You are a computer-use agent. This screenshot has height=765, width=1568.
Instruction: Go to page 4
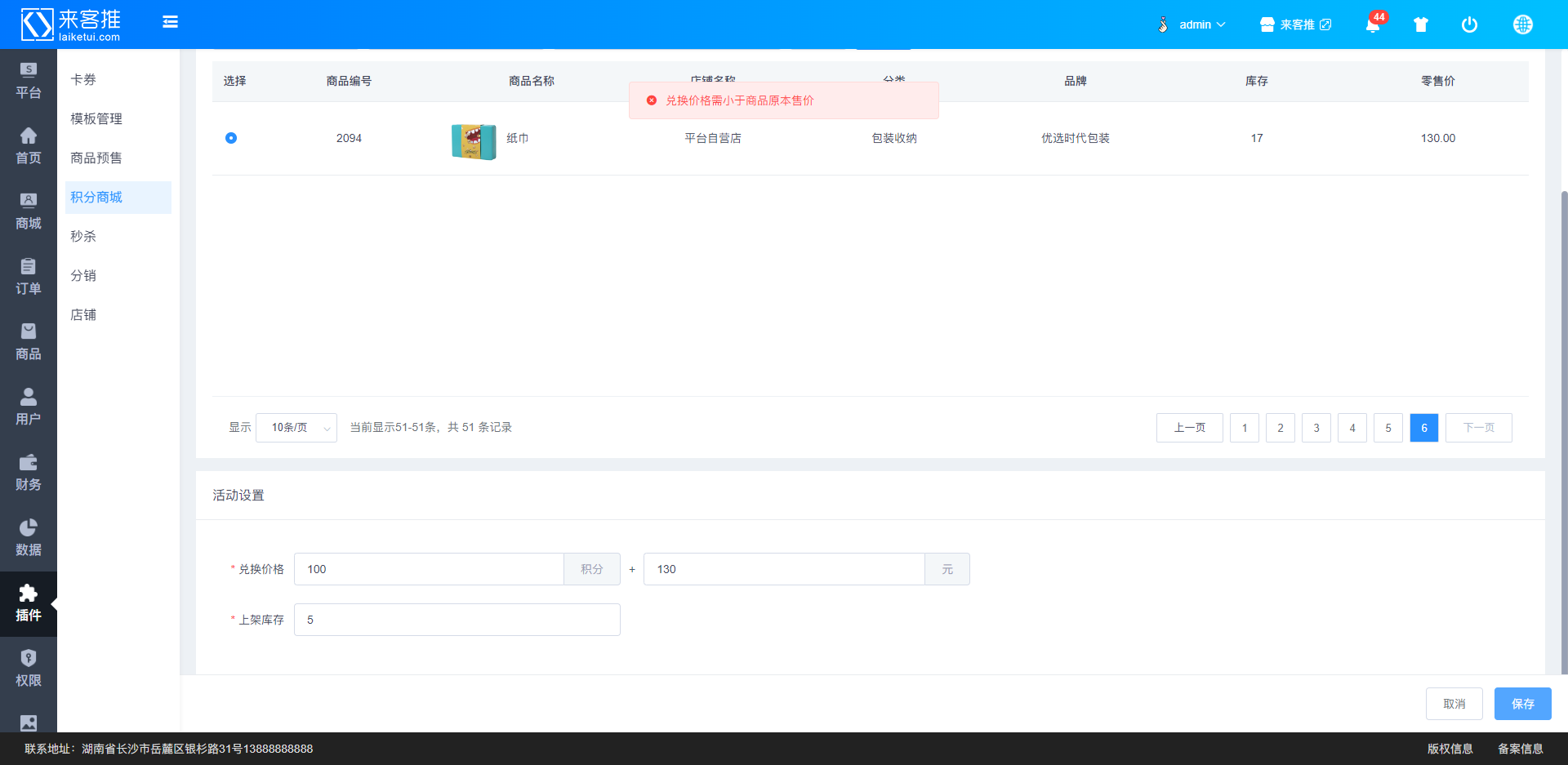pyautogui.click(x=1352, y=428)
